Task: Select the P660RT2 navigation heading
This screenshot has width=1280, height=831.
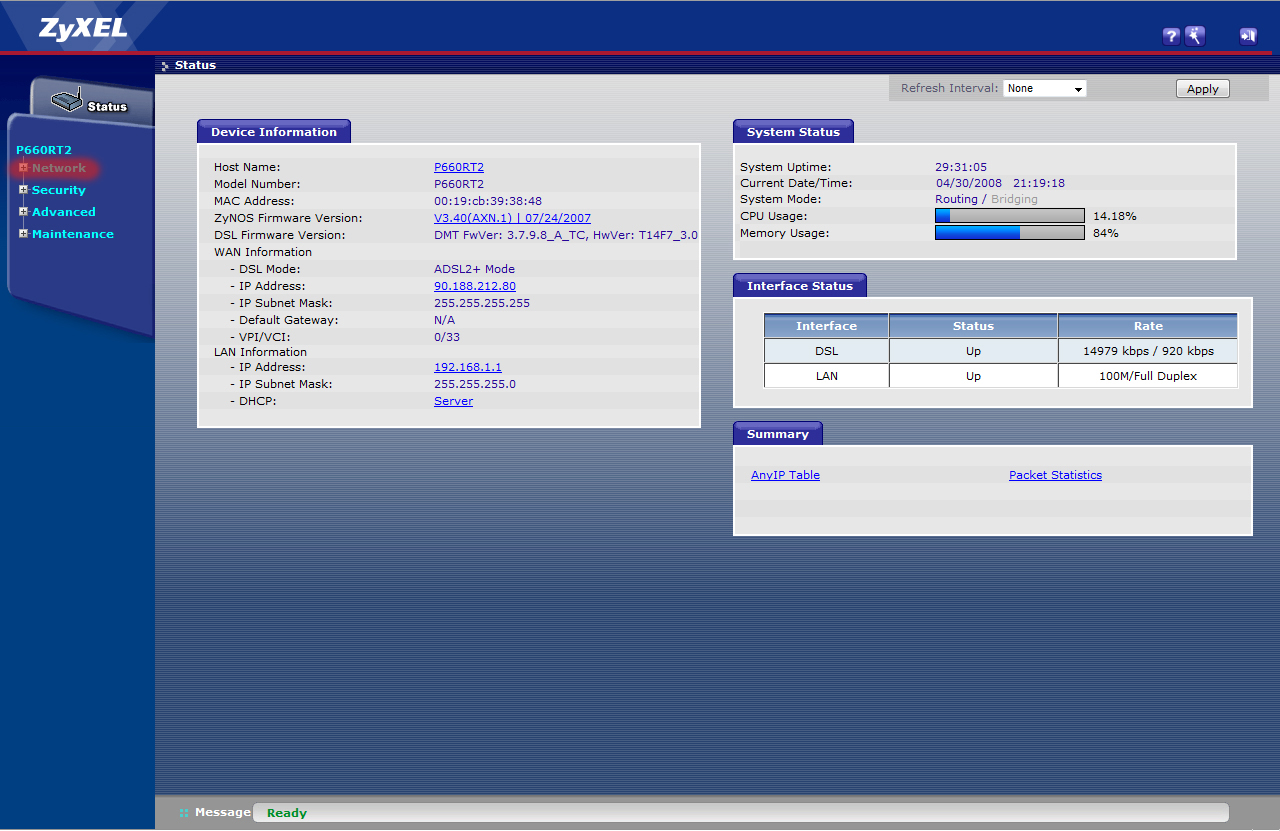Action: coord(44,150)
